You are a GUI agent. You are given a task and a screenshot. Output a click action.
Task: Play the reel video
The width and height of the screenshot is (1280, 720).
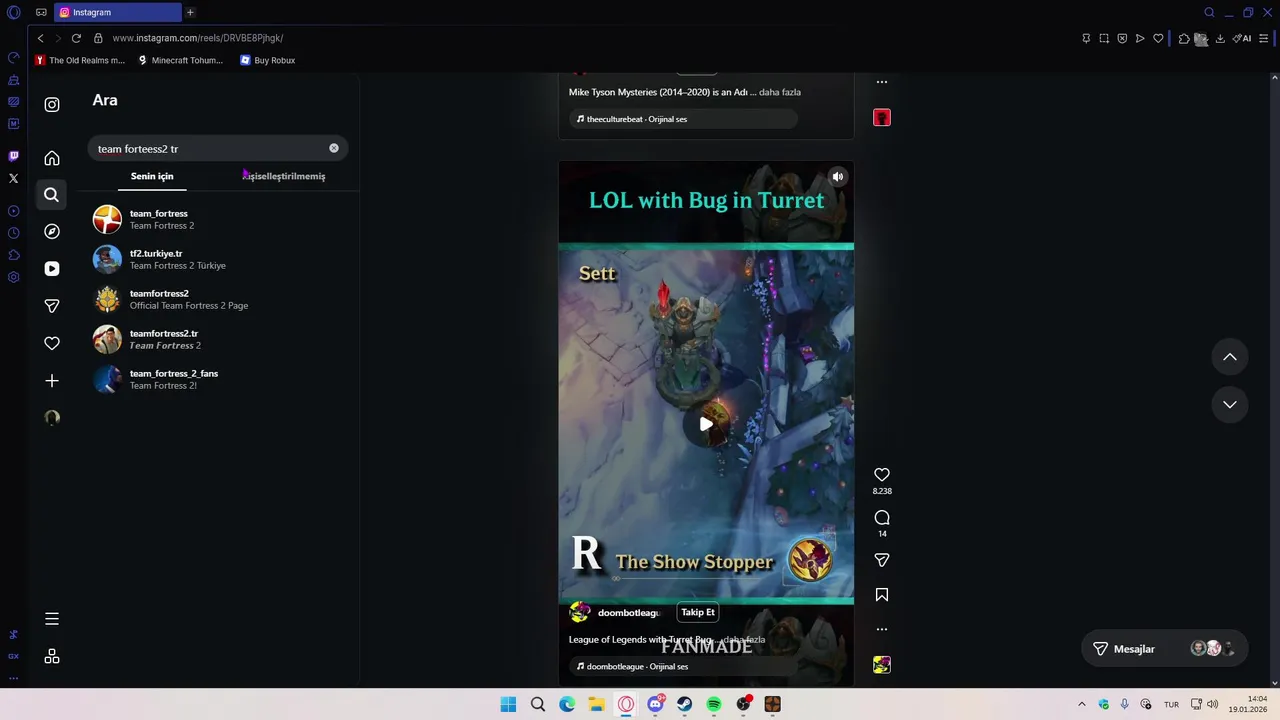point(706,424)
